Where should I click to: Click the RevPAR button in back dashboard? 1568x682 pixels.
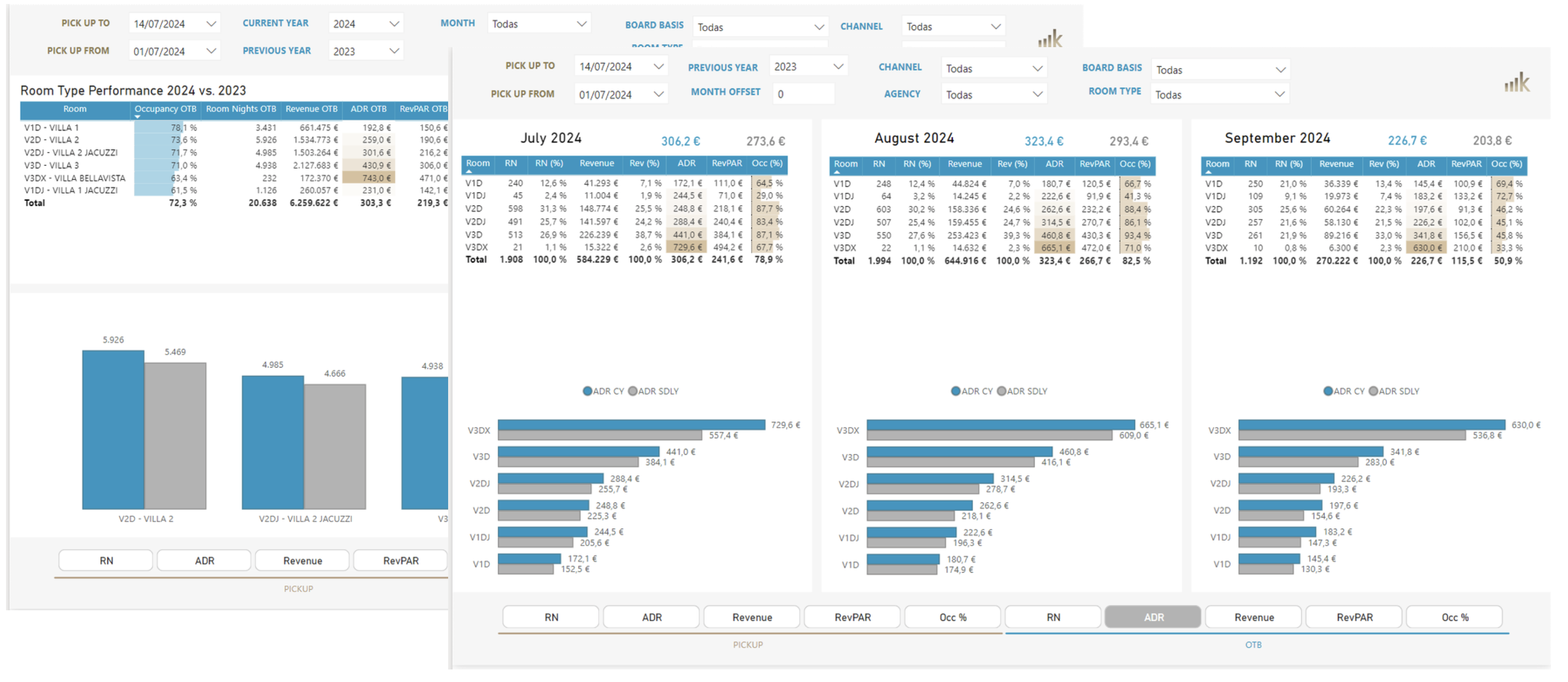click(401, 560)
